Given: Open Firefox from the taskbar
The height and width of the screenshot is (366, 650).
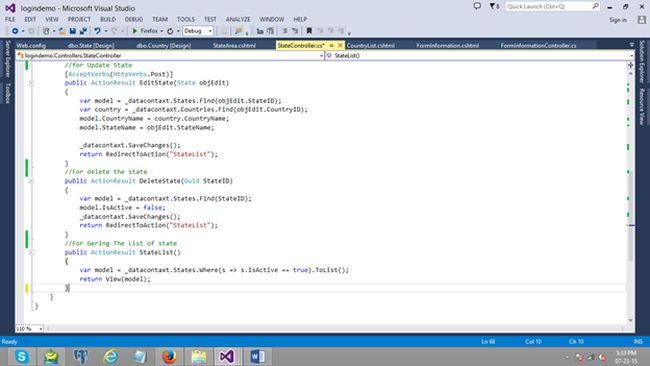Looking at the screenshot, I should tap(169, 356).
